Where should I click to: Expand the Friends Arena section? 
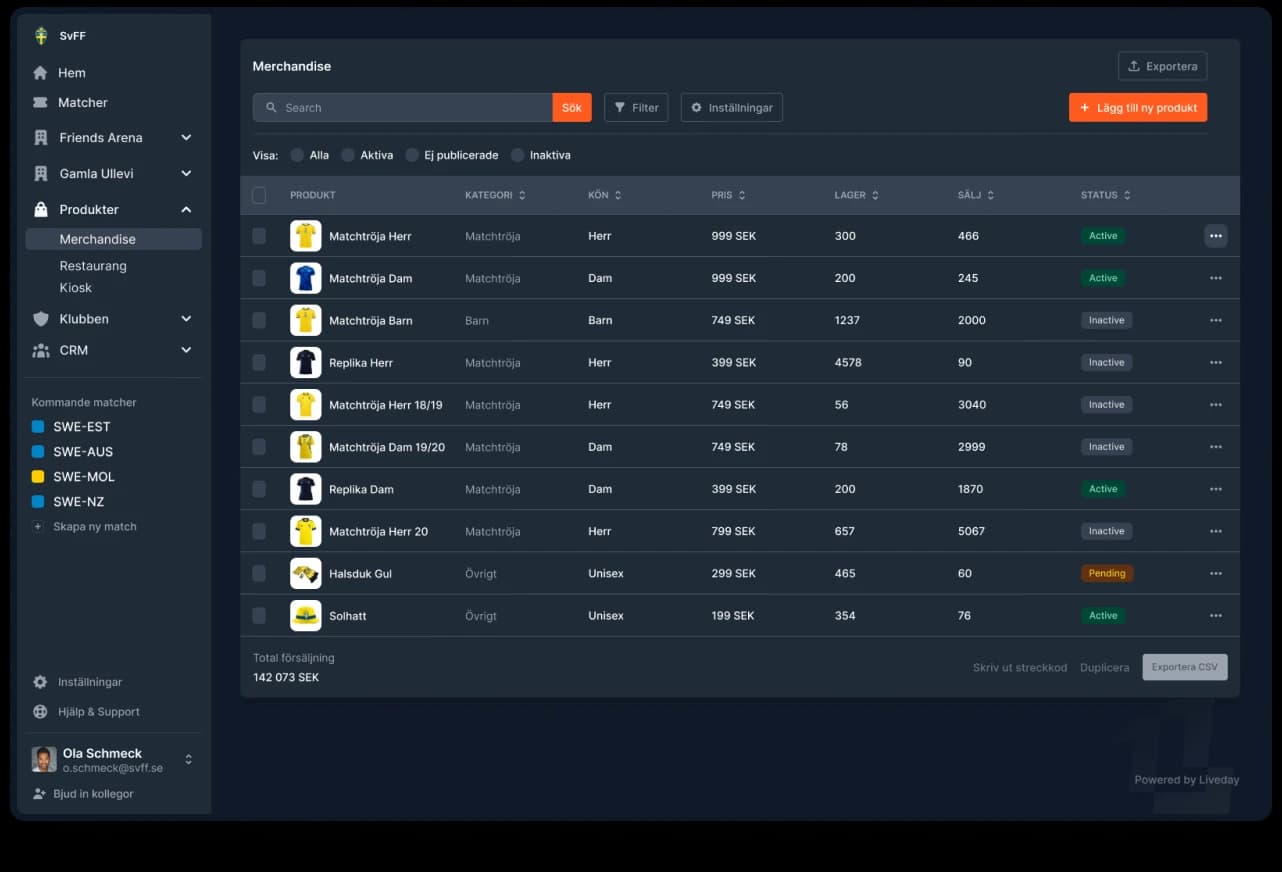click(x=186, y=138)
